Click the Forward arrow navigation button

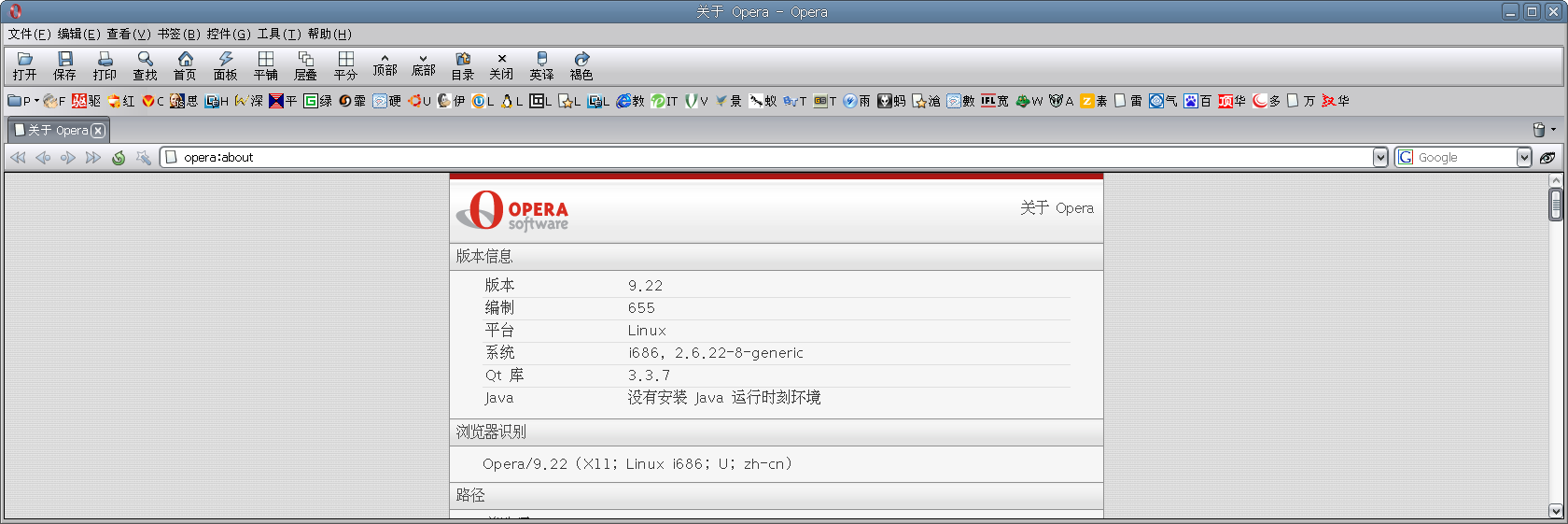(x=68, y=158)
